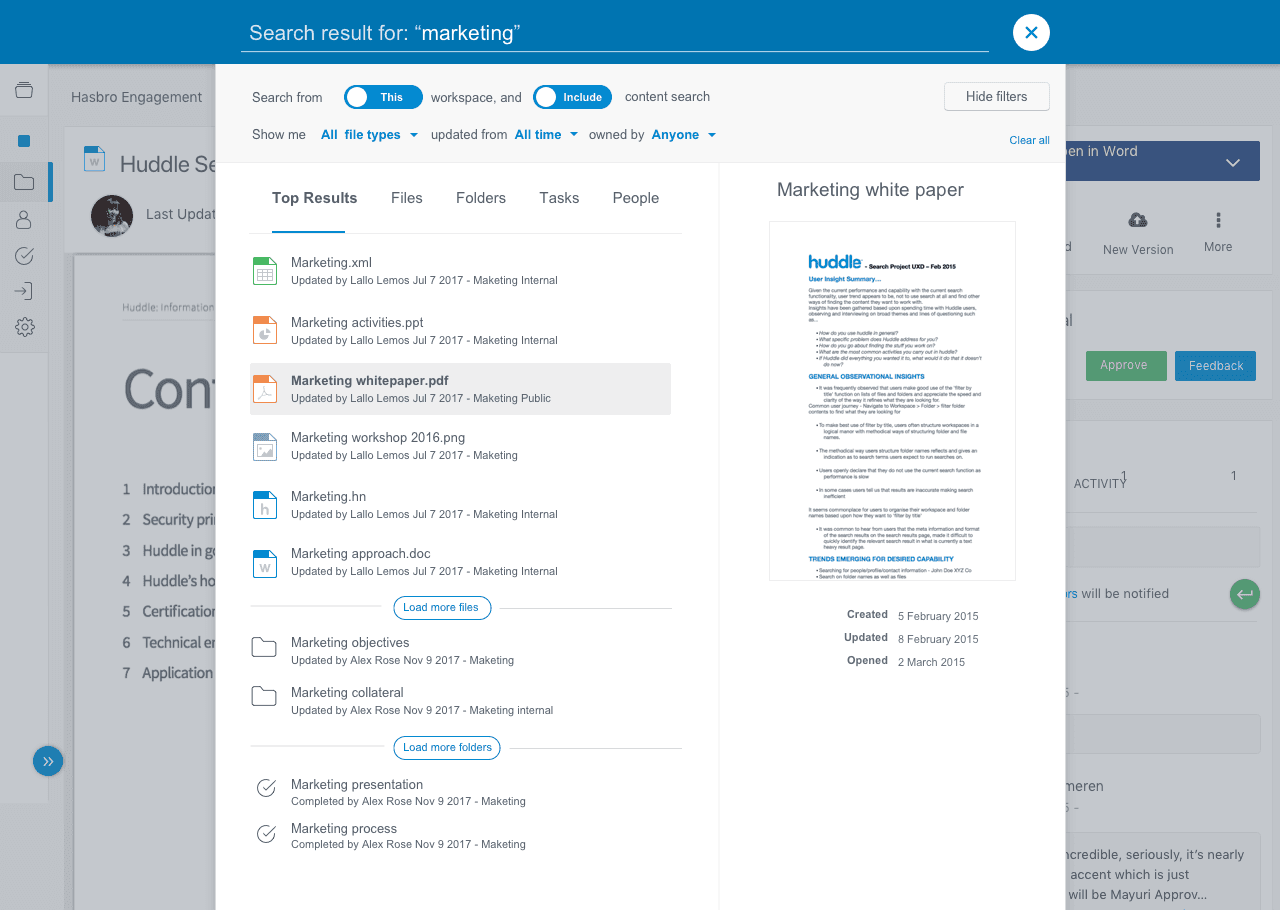
Task: Click the Load more folders button
Action: (x=448, y=747)
